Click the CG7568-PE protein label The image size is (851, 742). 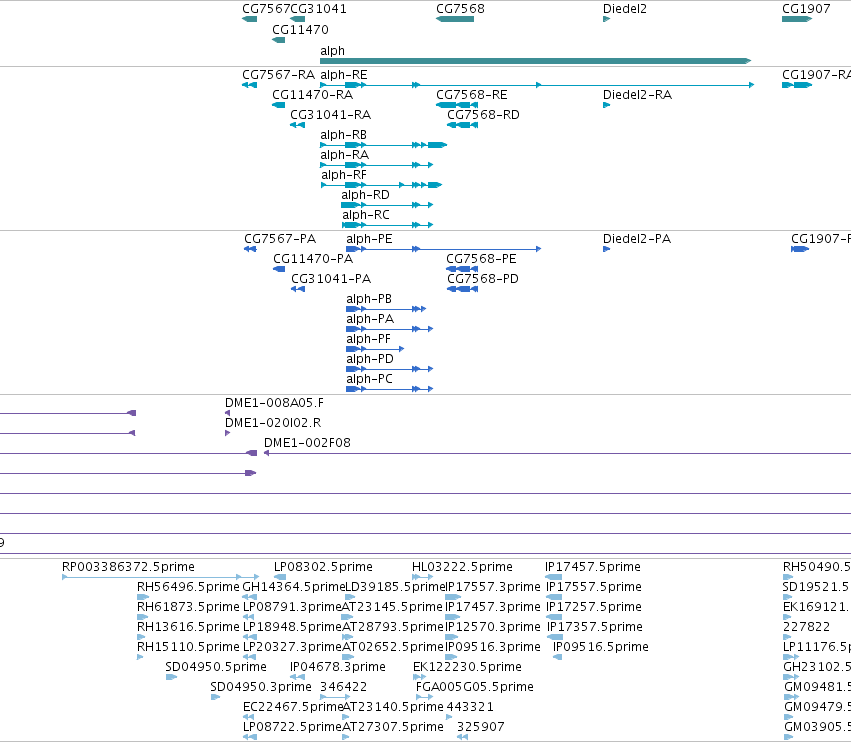(481, 258)
